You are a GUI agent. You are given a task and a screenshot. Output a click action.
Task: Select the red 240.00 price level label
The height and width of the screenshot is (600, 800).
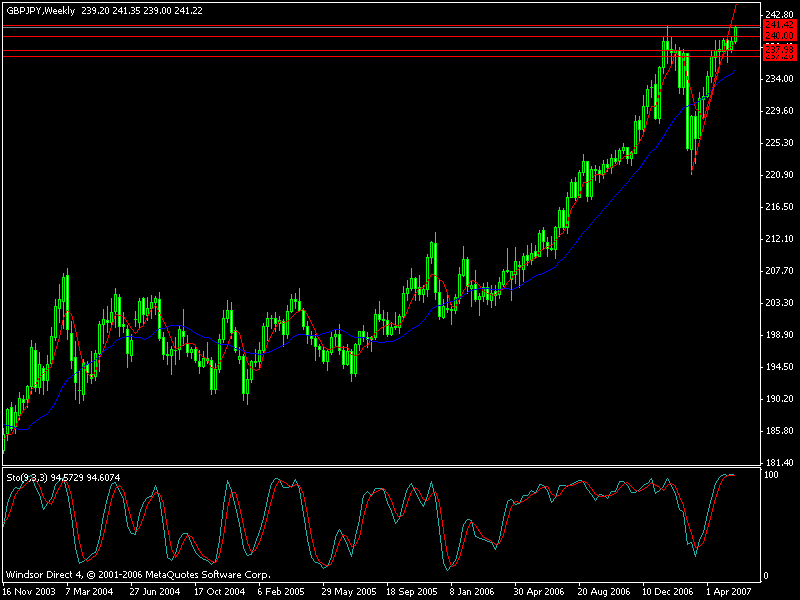(x=778, y=35)
